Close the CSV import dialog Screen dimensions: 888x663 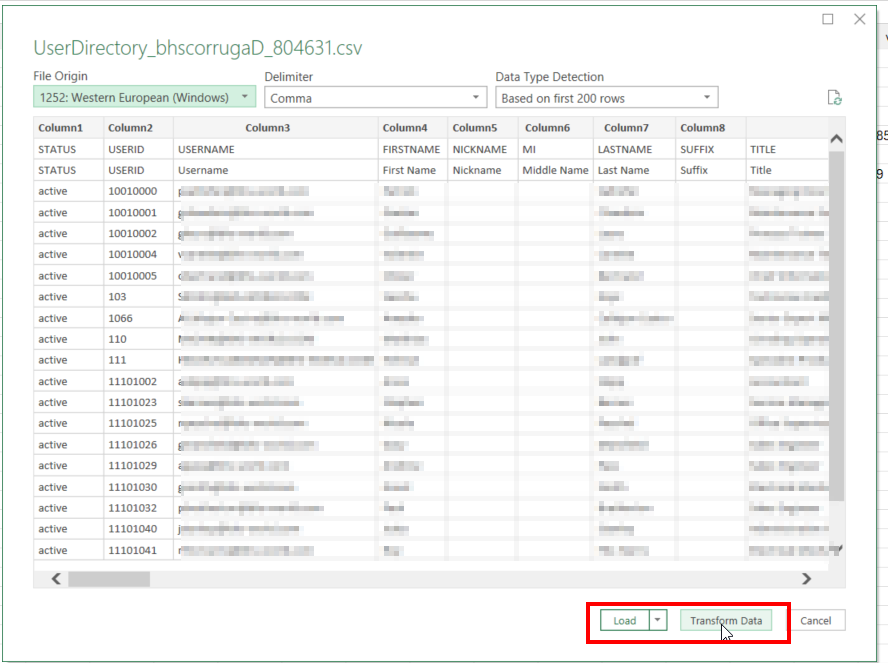pyautogui.click(x=859, y=19)
